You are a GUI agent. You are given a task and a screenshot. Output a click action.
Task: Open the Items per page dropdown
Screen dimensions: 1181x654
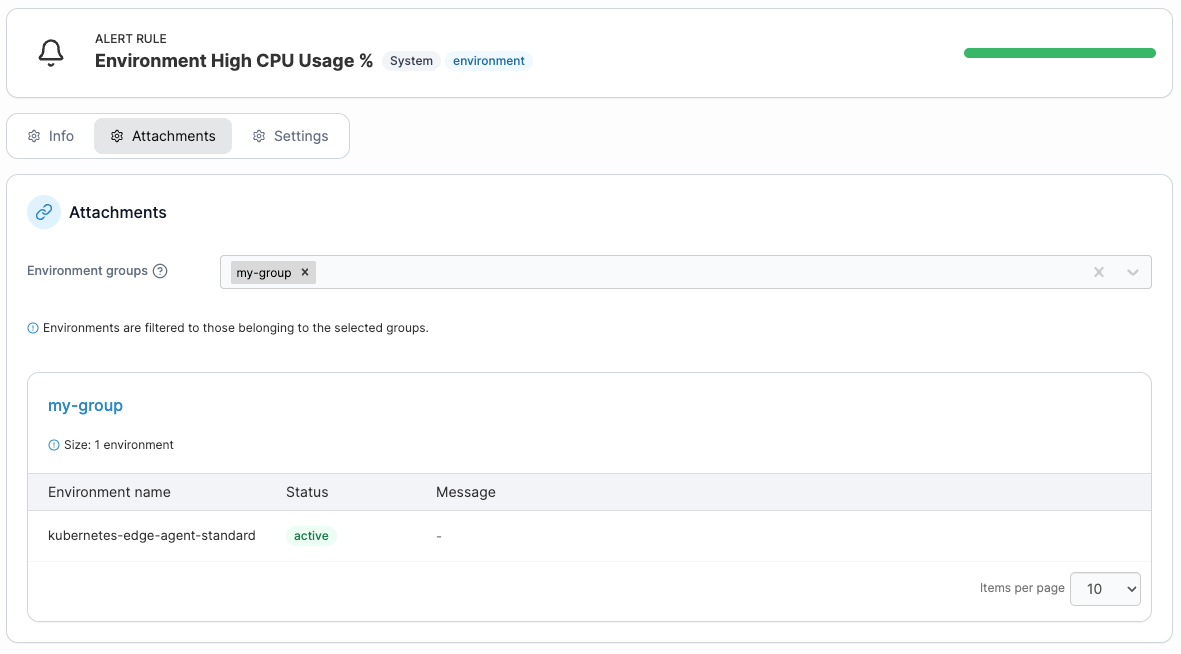click(1105, 589)
